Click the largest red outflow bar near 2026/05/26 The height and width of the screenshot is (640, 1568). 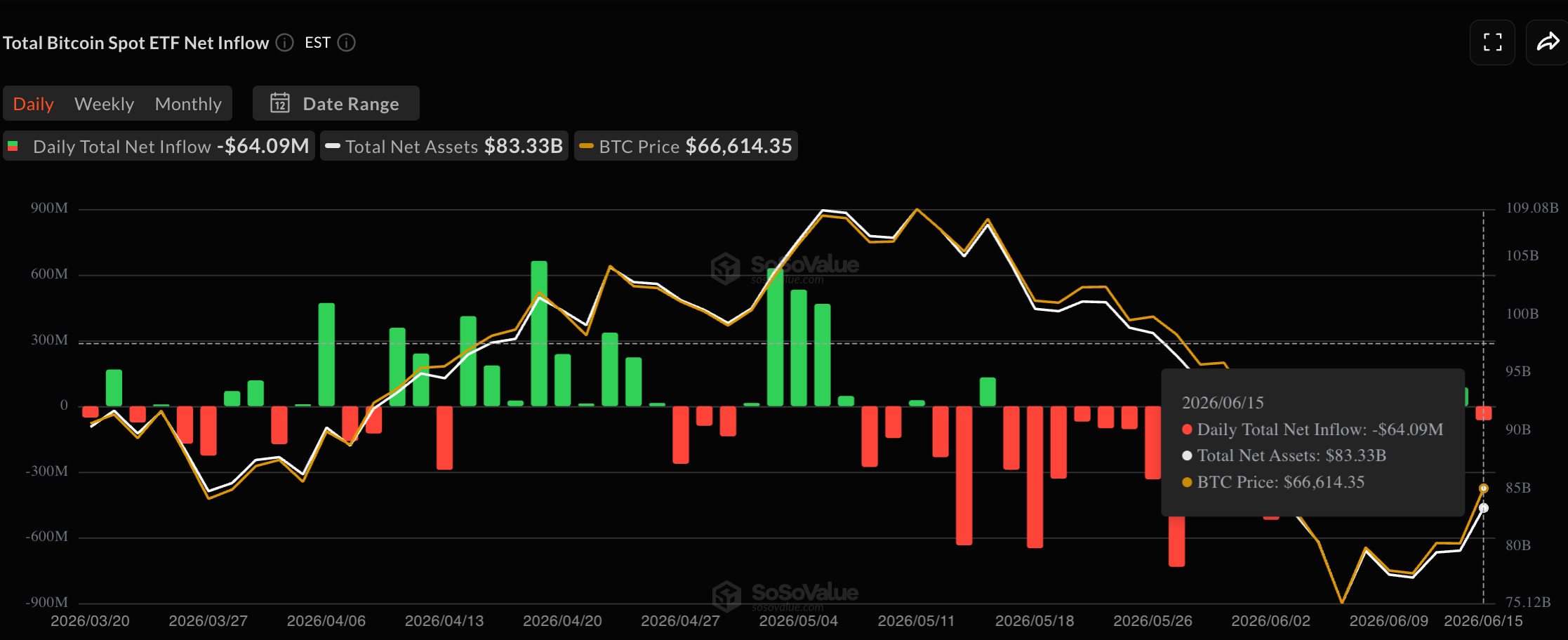(1176, 541)
